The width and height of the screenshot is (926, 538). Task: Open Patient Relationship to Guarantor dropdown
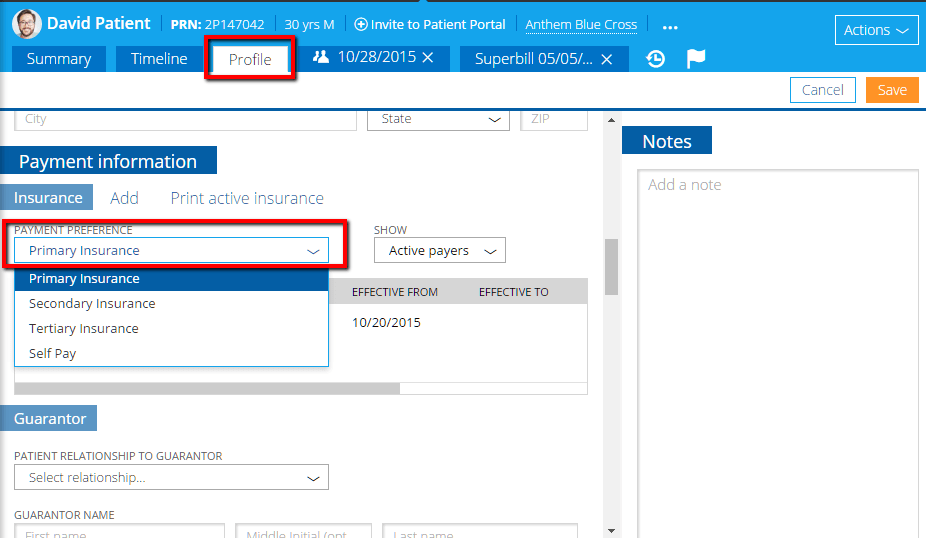[x=171, y=478]
